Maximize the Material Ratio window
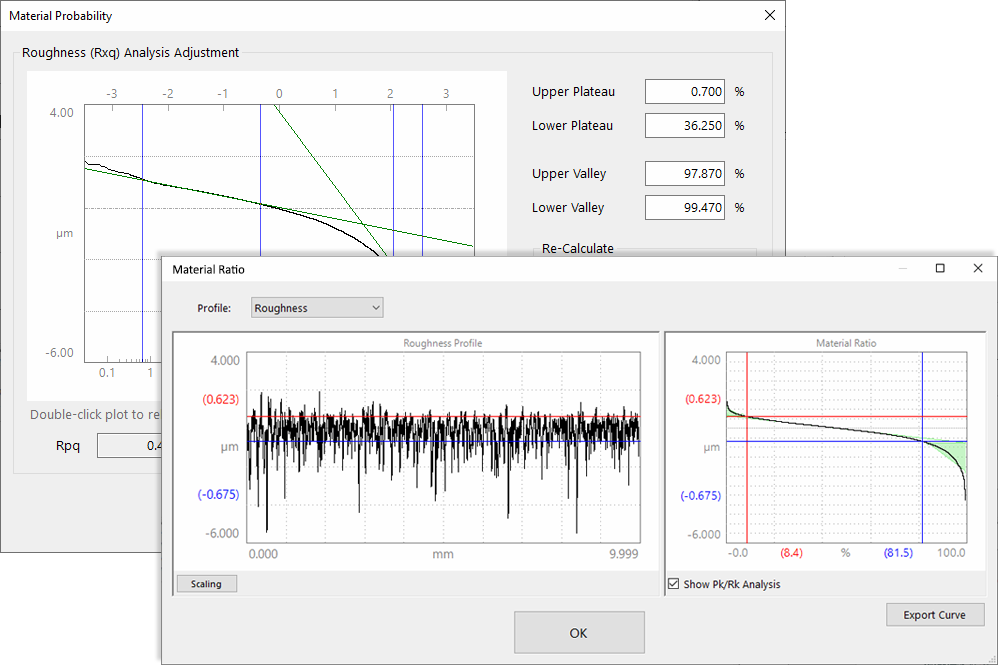Viewport: 1000px width, 667px height. pos(940,268)
